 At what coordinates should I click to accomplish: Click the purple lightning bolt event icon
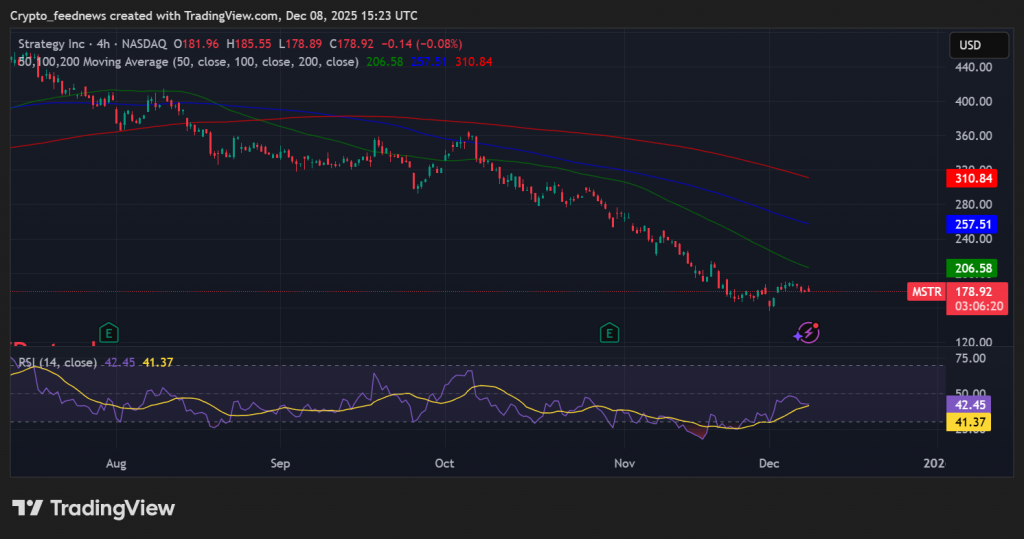[x=807, y=332]
